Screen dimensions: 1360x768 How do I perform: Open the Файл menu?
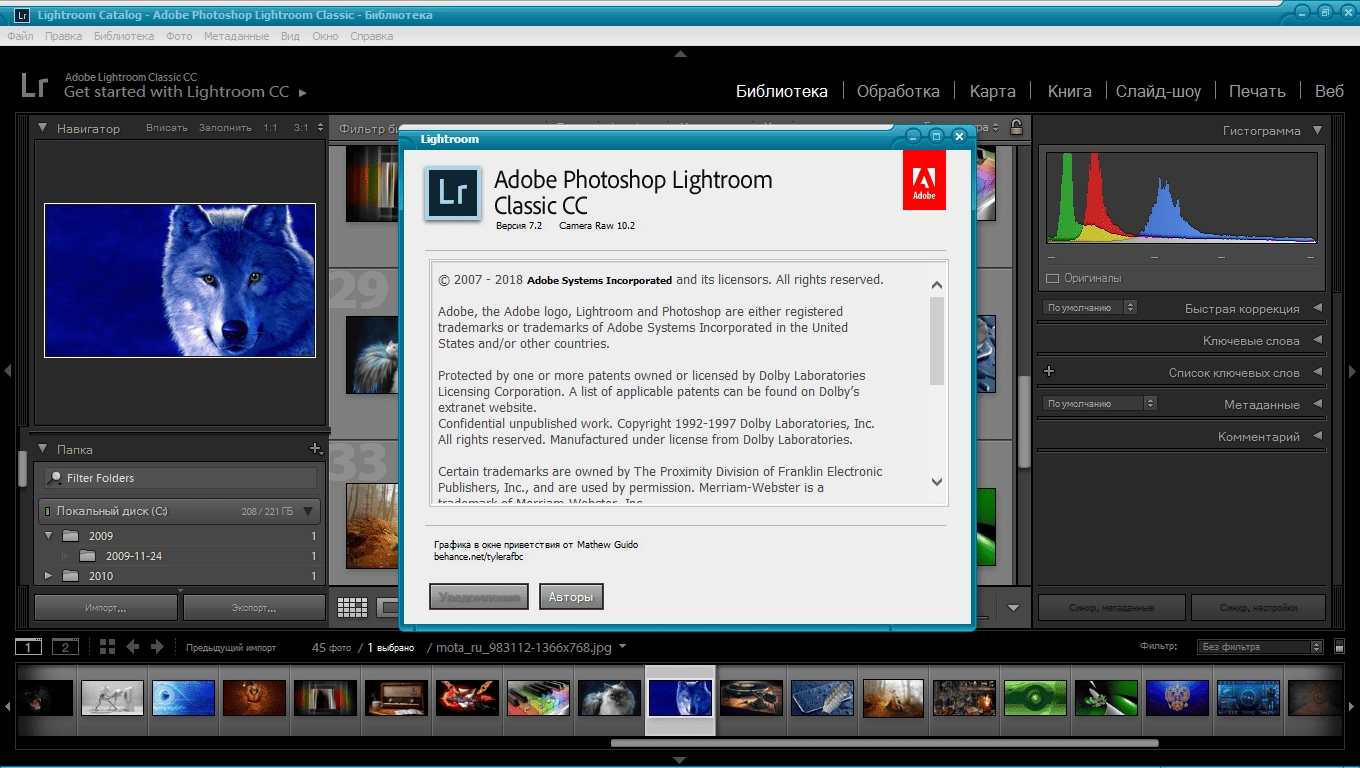pos(20,36)
